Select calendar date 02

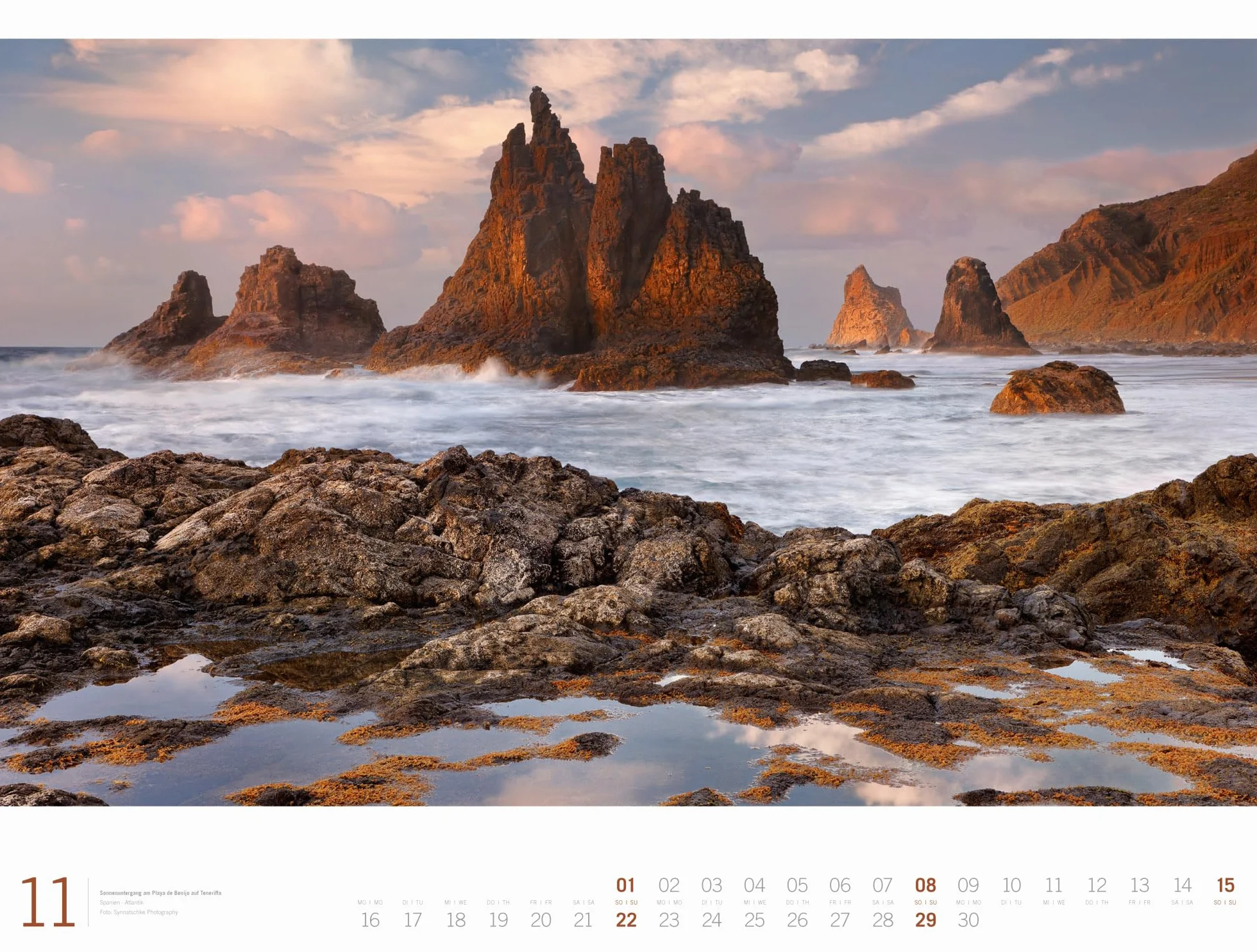[x=669, y=885]
